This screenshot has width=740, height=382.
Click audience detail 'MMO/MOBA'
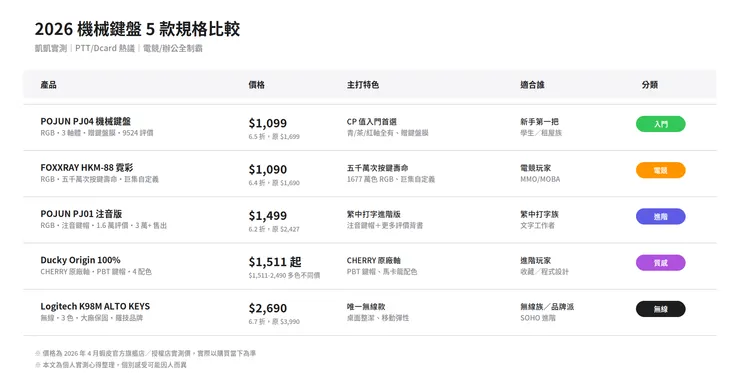pos(540,179)
